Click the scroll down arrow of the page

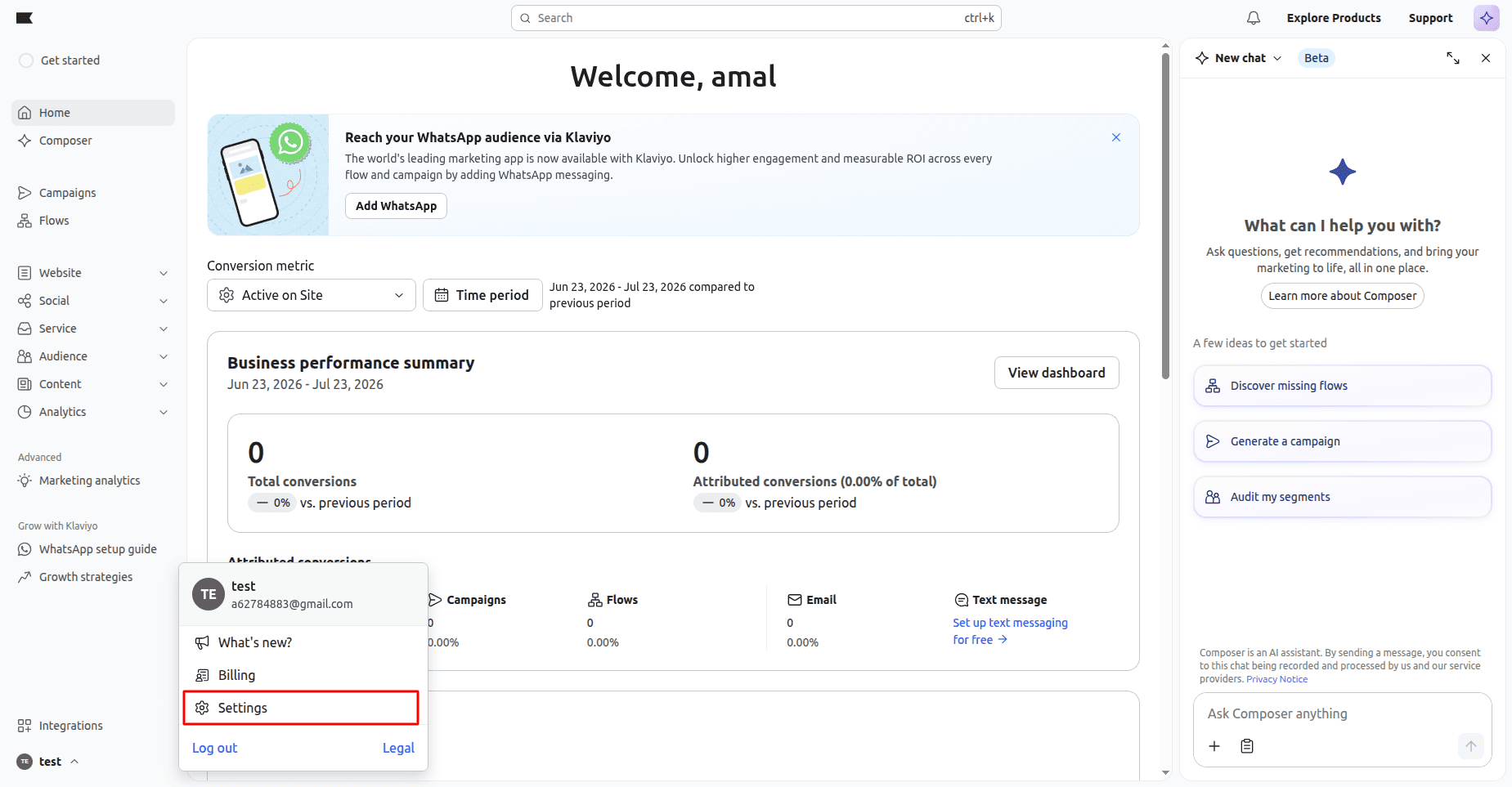point(1165,772)
